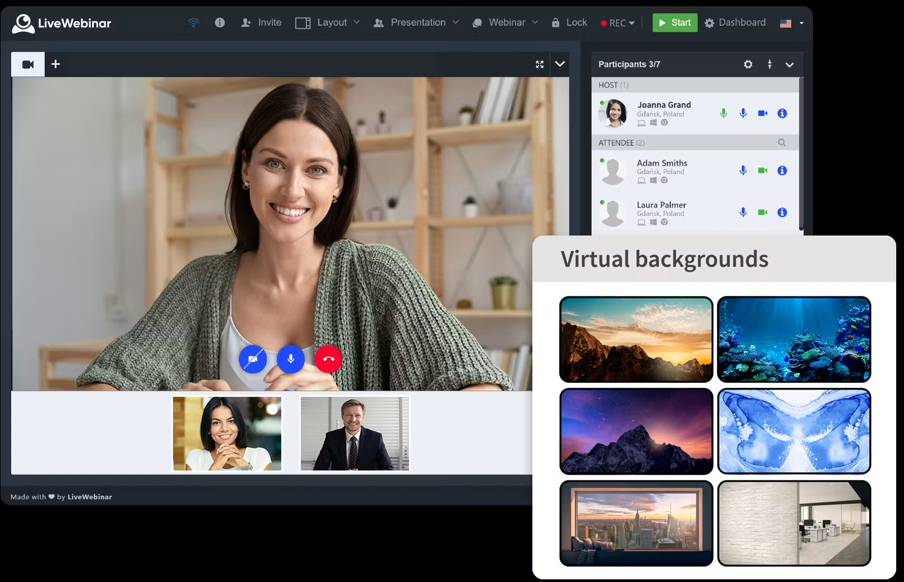Image resolution: width=904 pixels, height=582 pixels.
Task: Select the man in suit video thumbnail
Action: 355,433
